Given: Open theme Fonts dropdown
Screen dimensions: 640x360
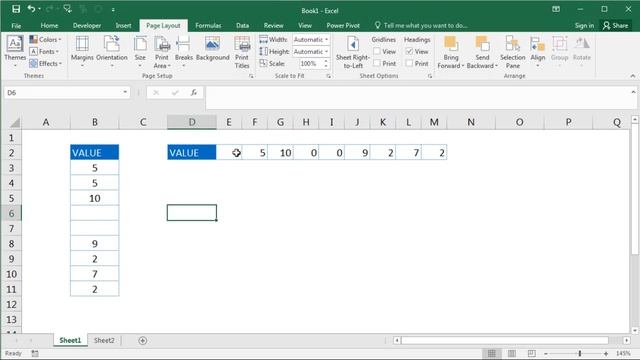Looking at the screenshot, I should point(44,51).
